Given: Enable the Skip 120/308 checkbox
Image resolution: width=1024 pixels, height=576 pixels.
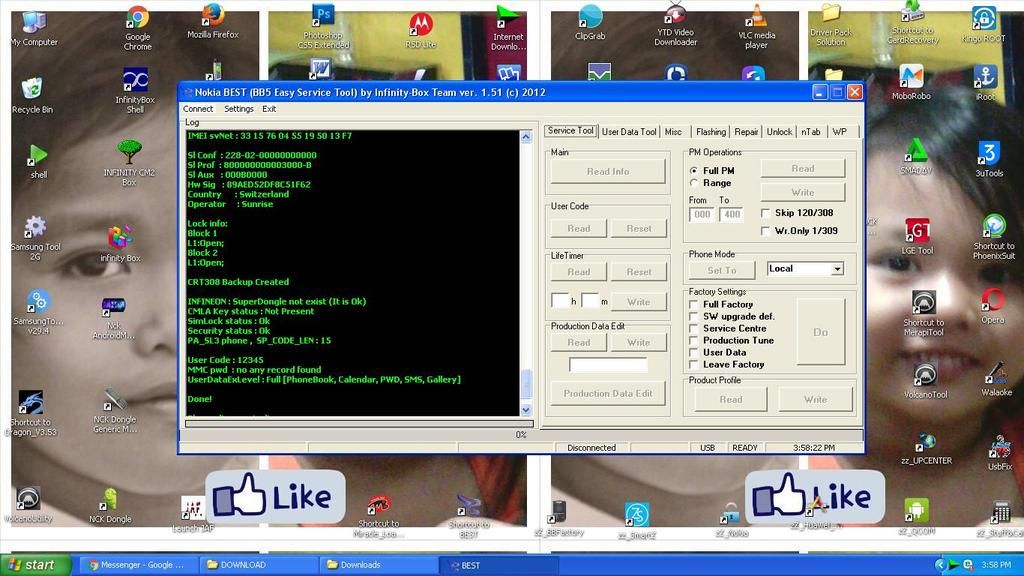Looking at the screenshot, I should coord(766,213).
